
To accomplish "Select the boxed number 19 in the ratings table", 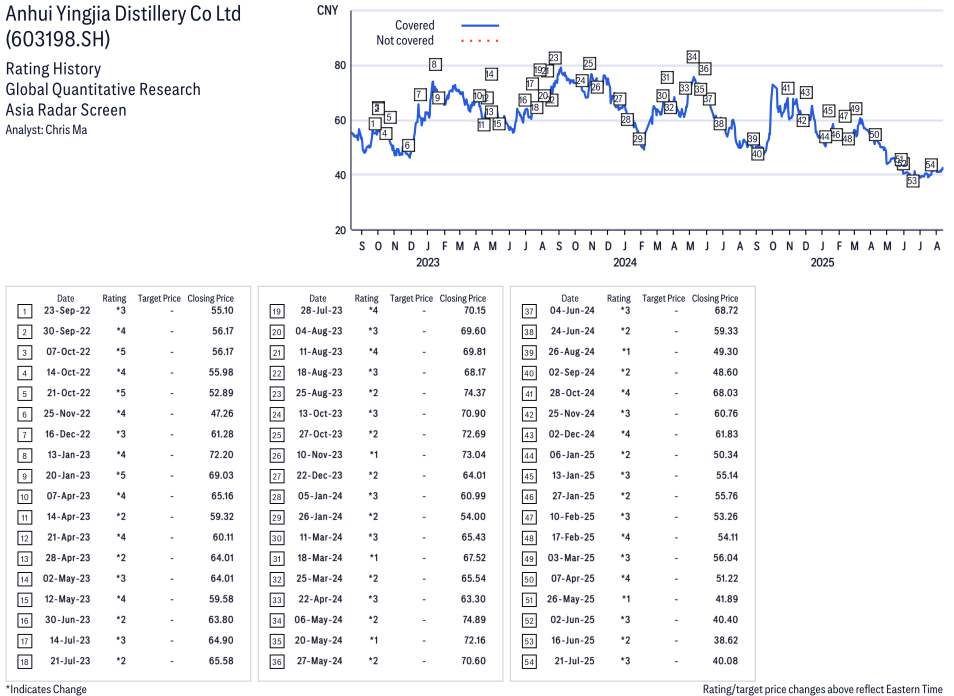I will point(277,311).
